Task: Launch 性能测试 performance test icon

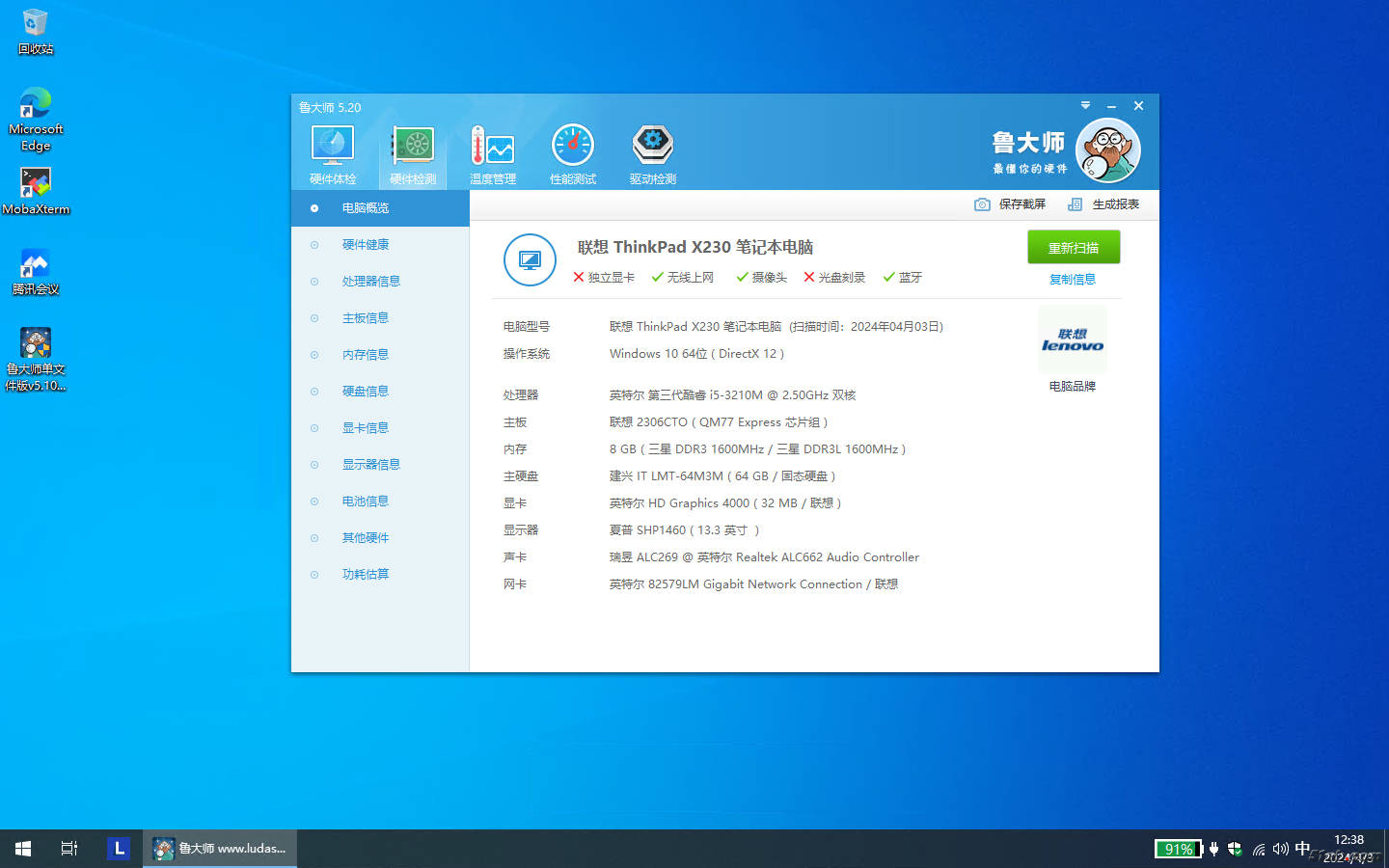Action: click(573, 147)
